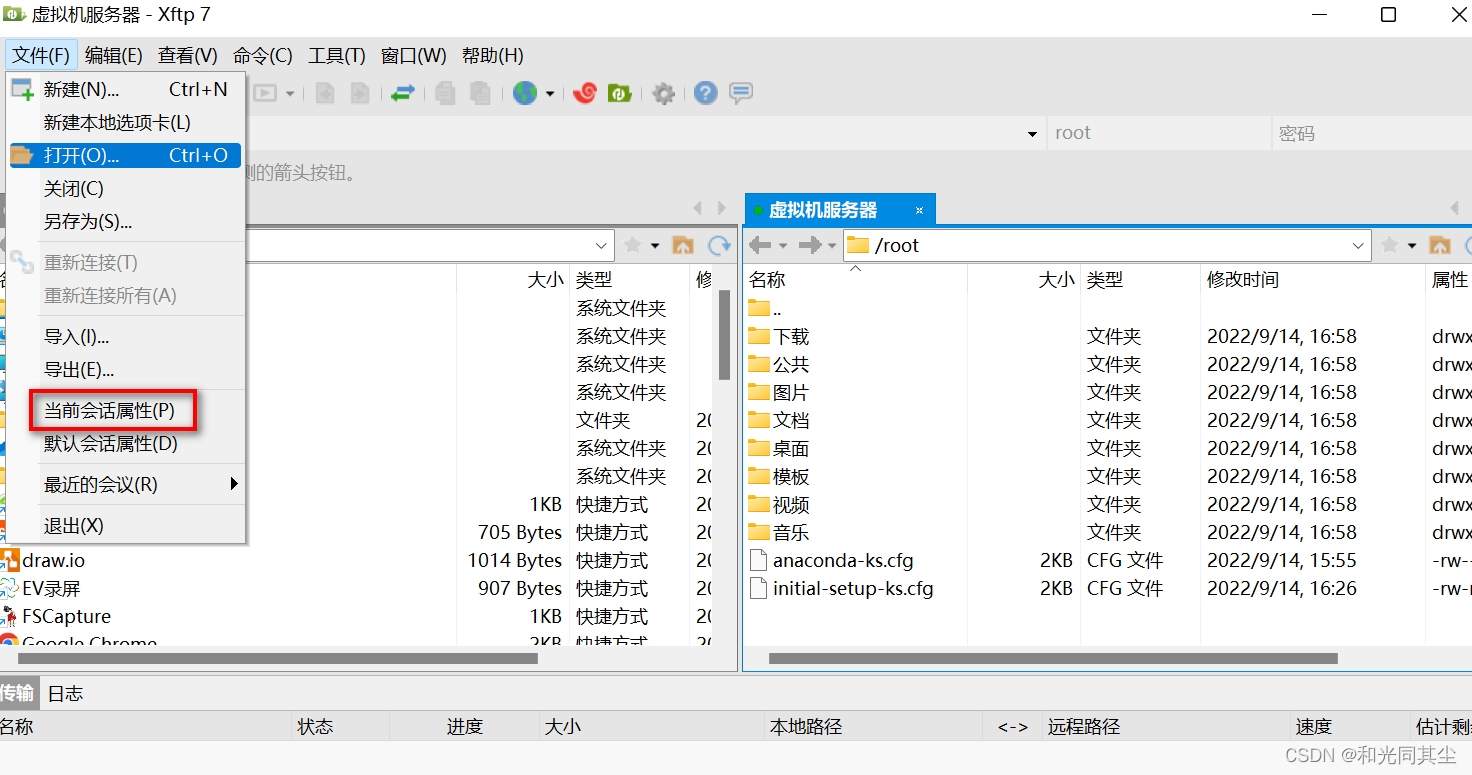Viewport: 1472px width, 775px height.
Task: Open the remote back-history dropdown arrow
Action: point(783,245)
